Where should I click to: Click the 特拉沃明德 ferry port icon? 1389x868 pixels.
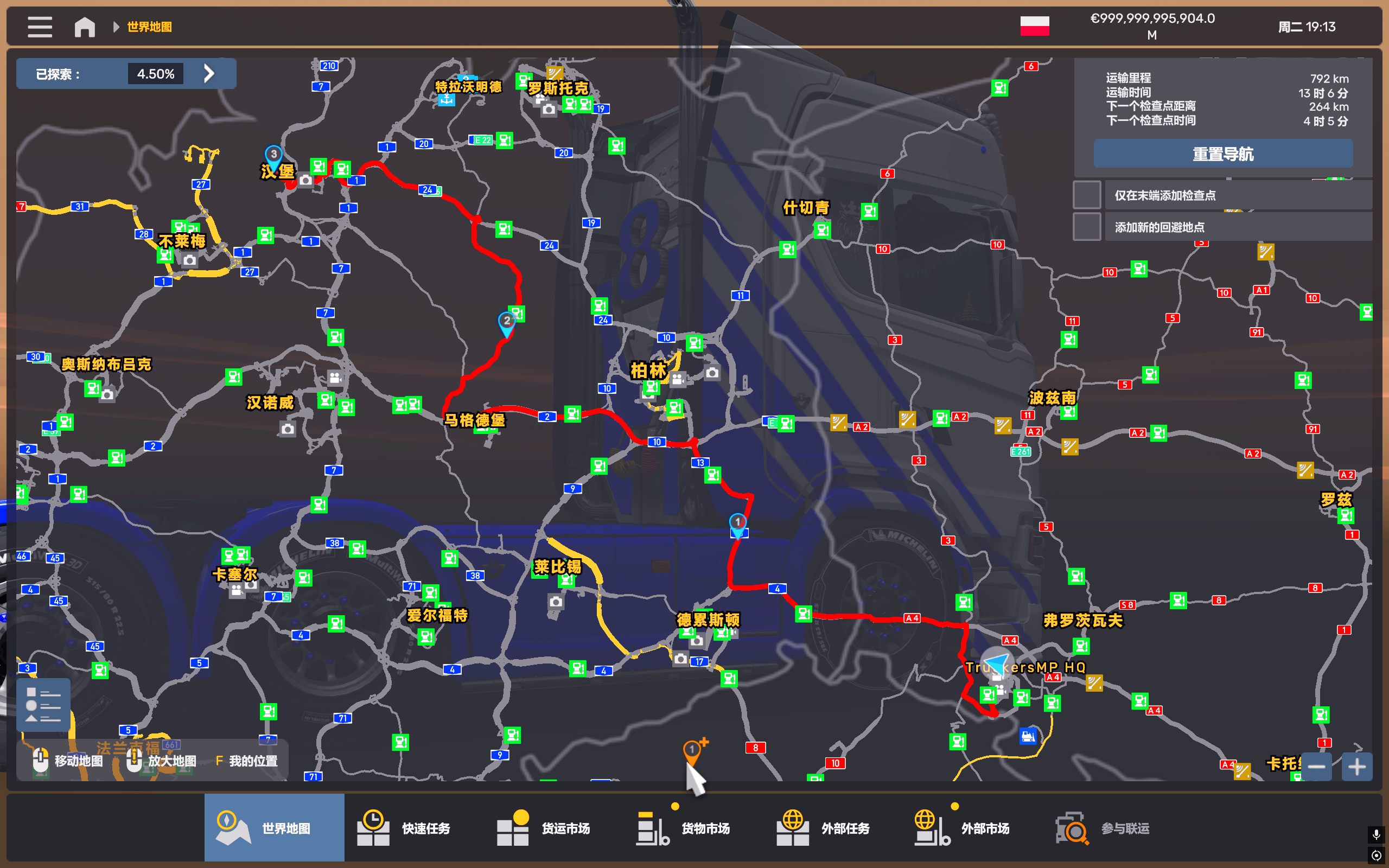[447, 100]
